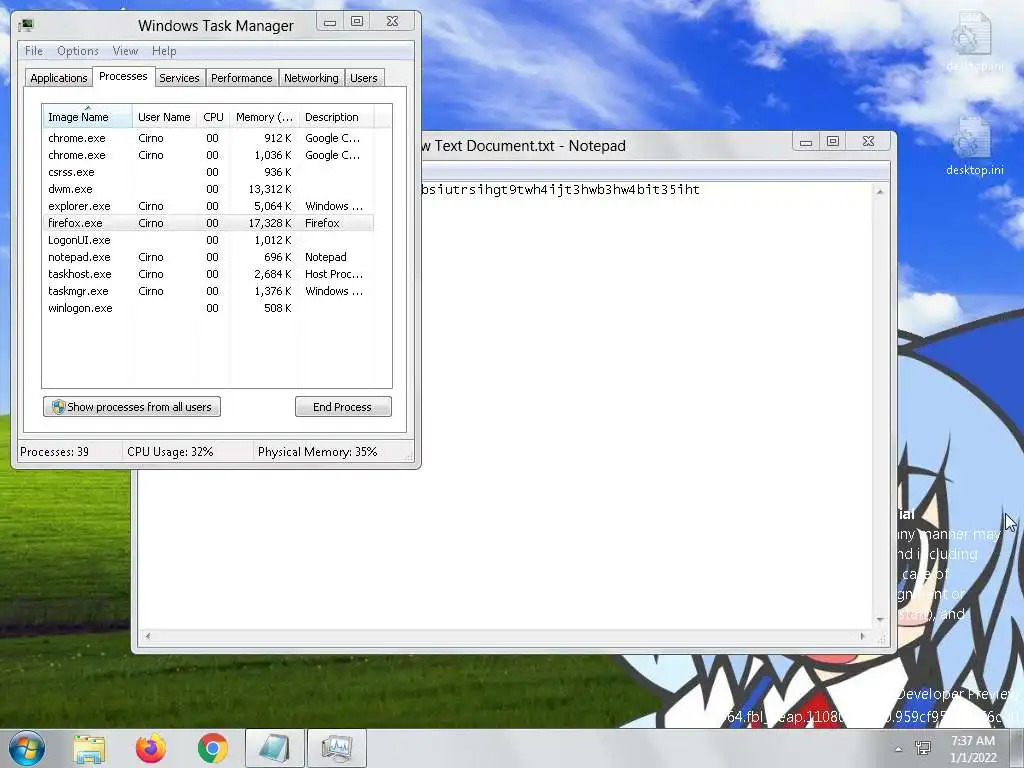Click Show processes from all users
Image resolution: width=1024 pixels, height=768 pixels.
pyautogui.click(x=132, y=407)
